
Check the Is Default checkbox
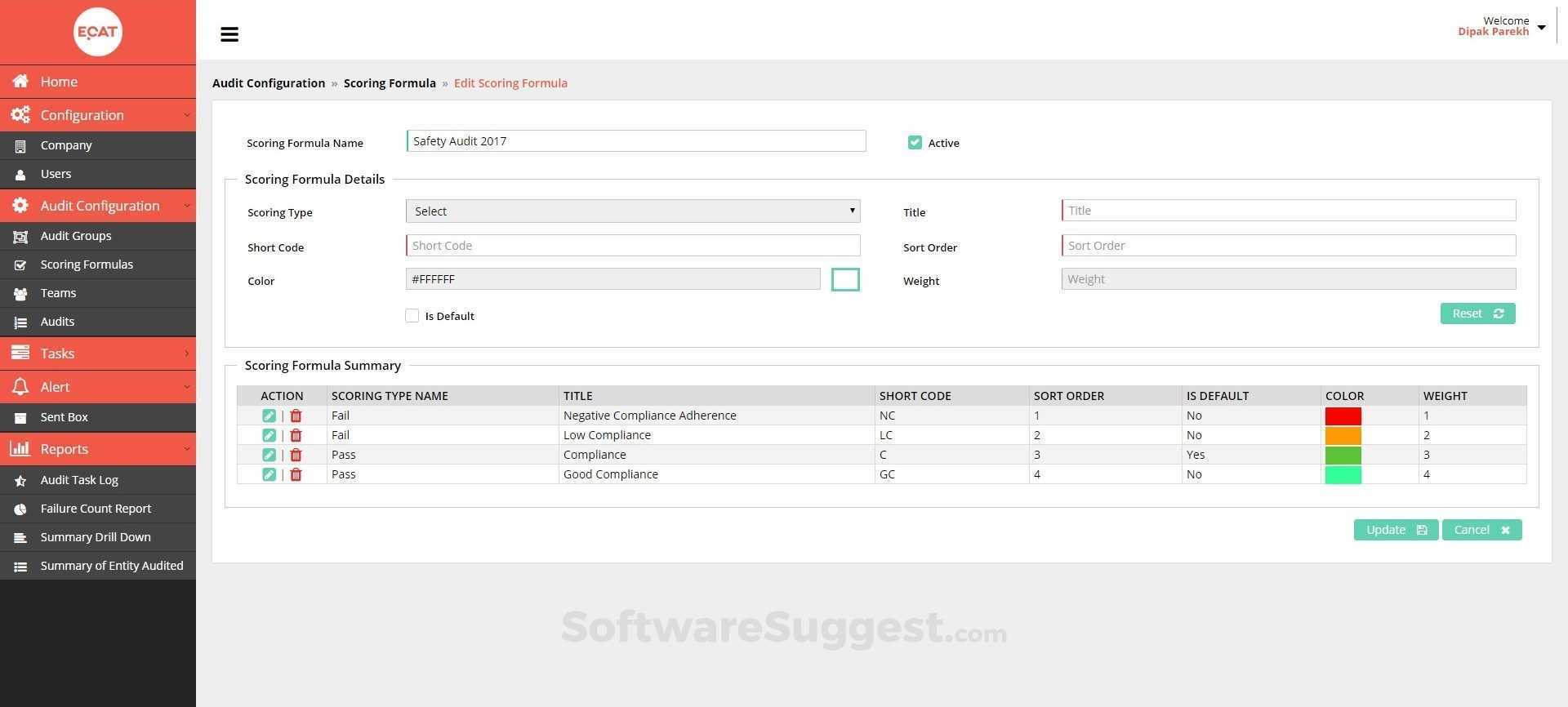point(412,315)
